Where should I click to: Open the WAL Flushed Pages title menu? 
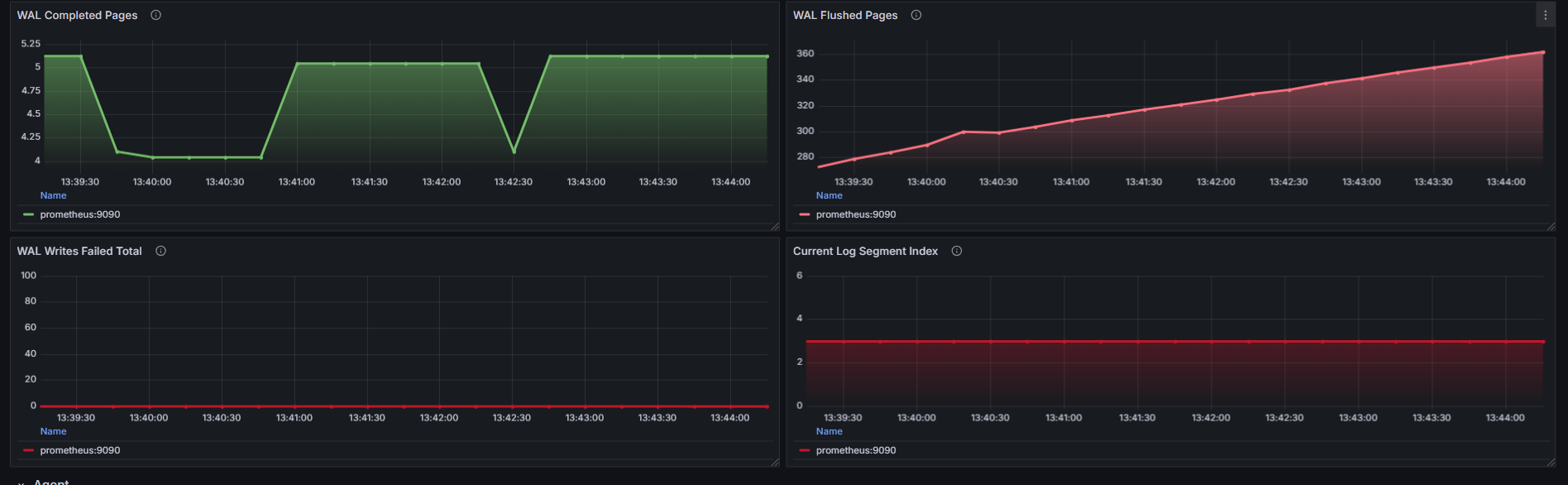(x=844, y=15)
